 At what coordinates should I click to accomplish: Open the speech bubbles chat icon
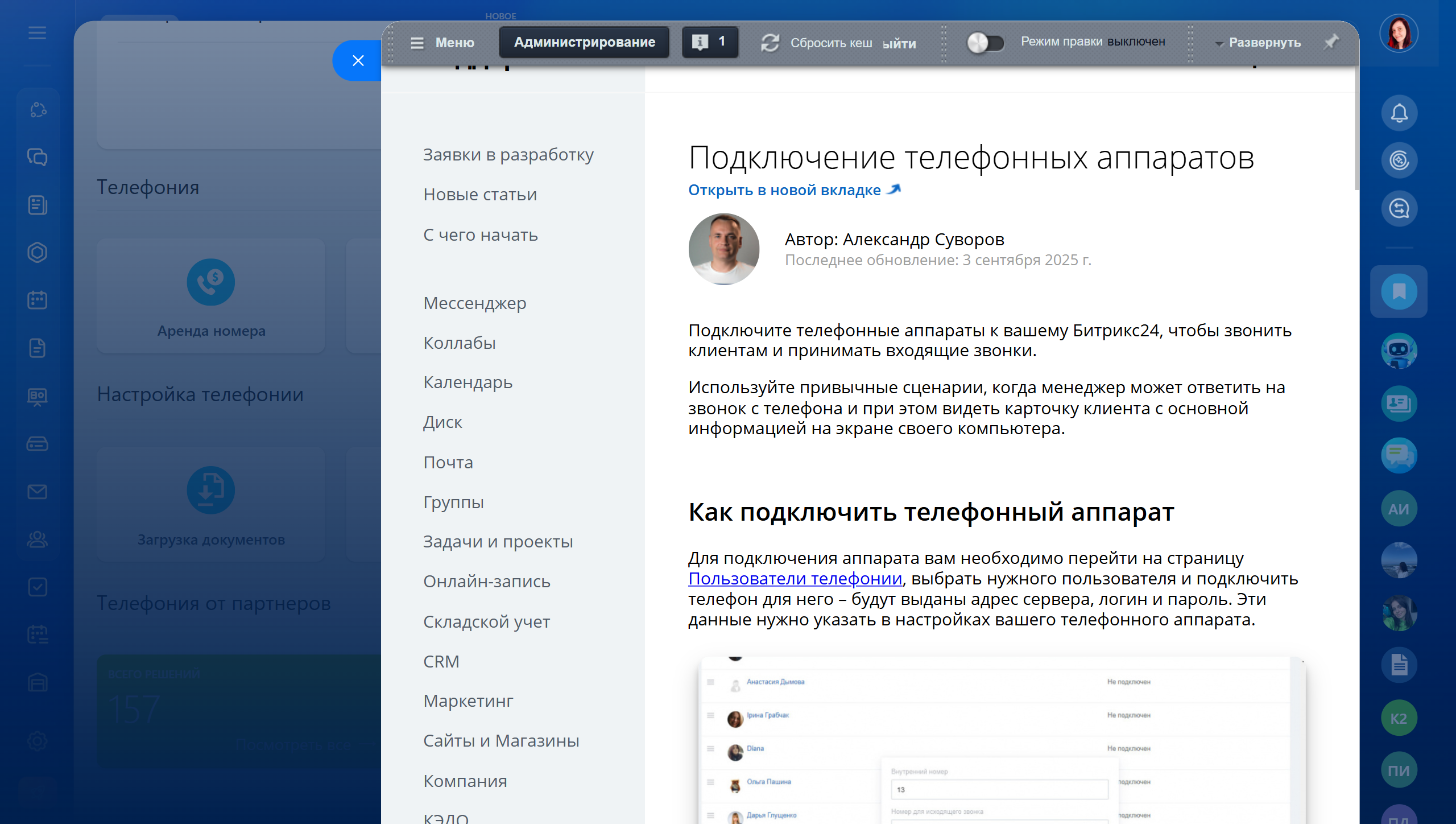click(1399, 455)
